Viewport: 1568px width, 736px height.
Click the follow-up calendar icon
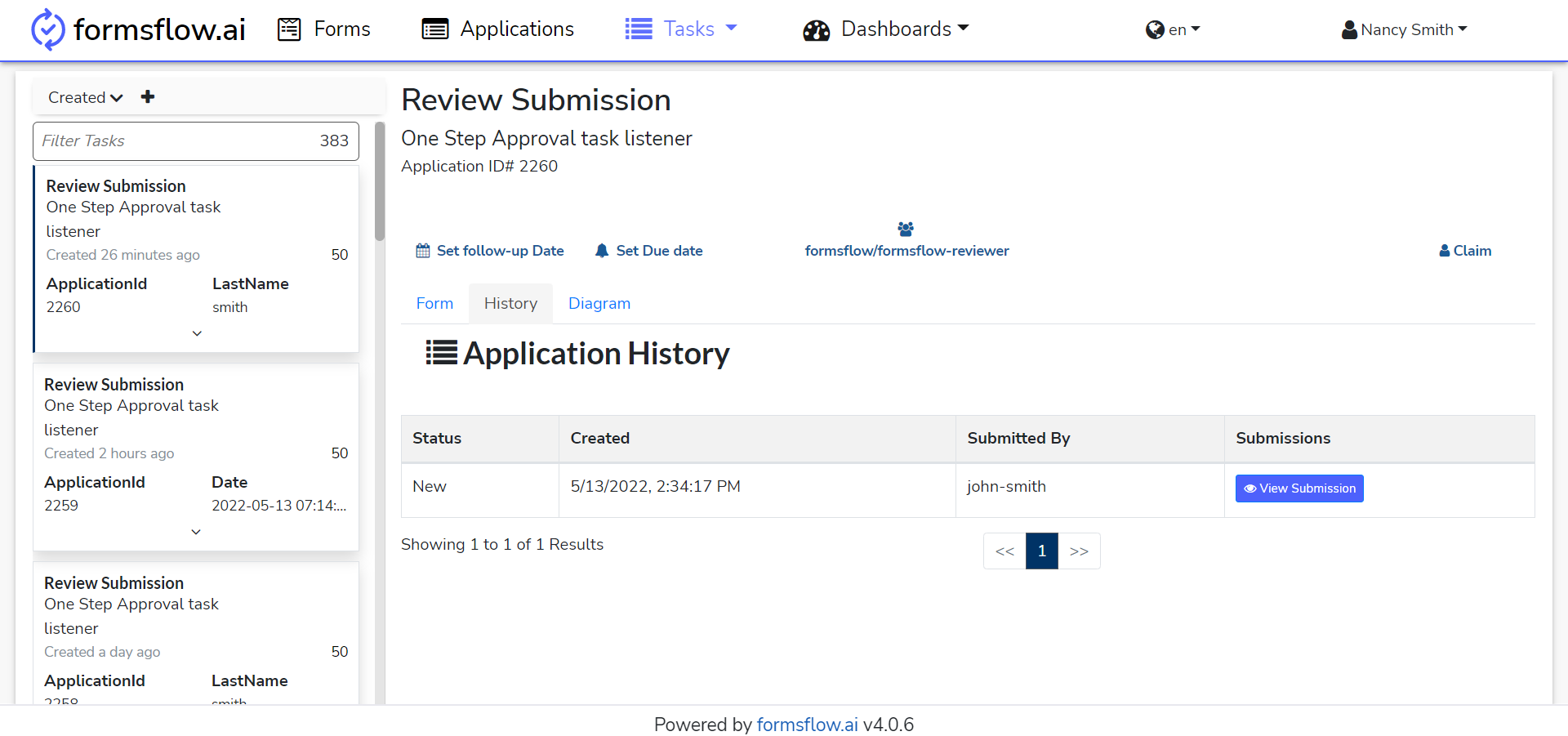click(x=423, y=251)
